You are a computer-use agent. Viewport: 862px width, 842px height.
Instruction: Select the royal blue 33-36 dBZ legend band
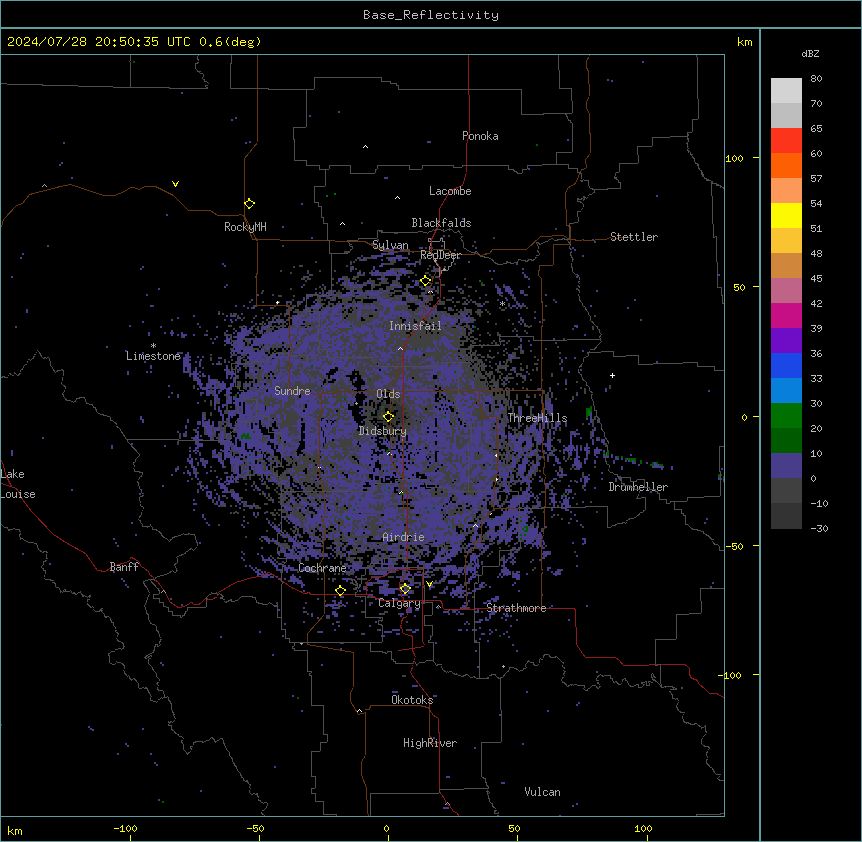(786, 366)
